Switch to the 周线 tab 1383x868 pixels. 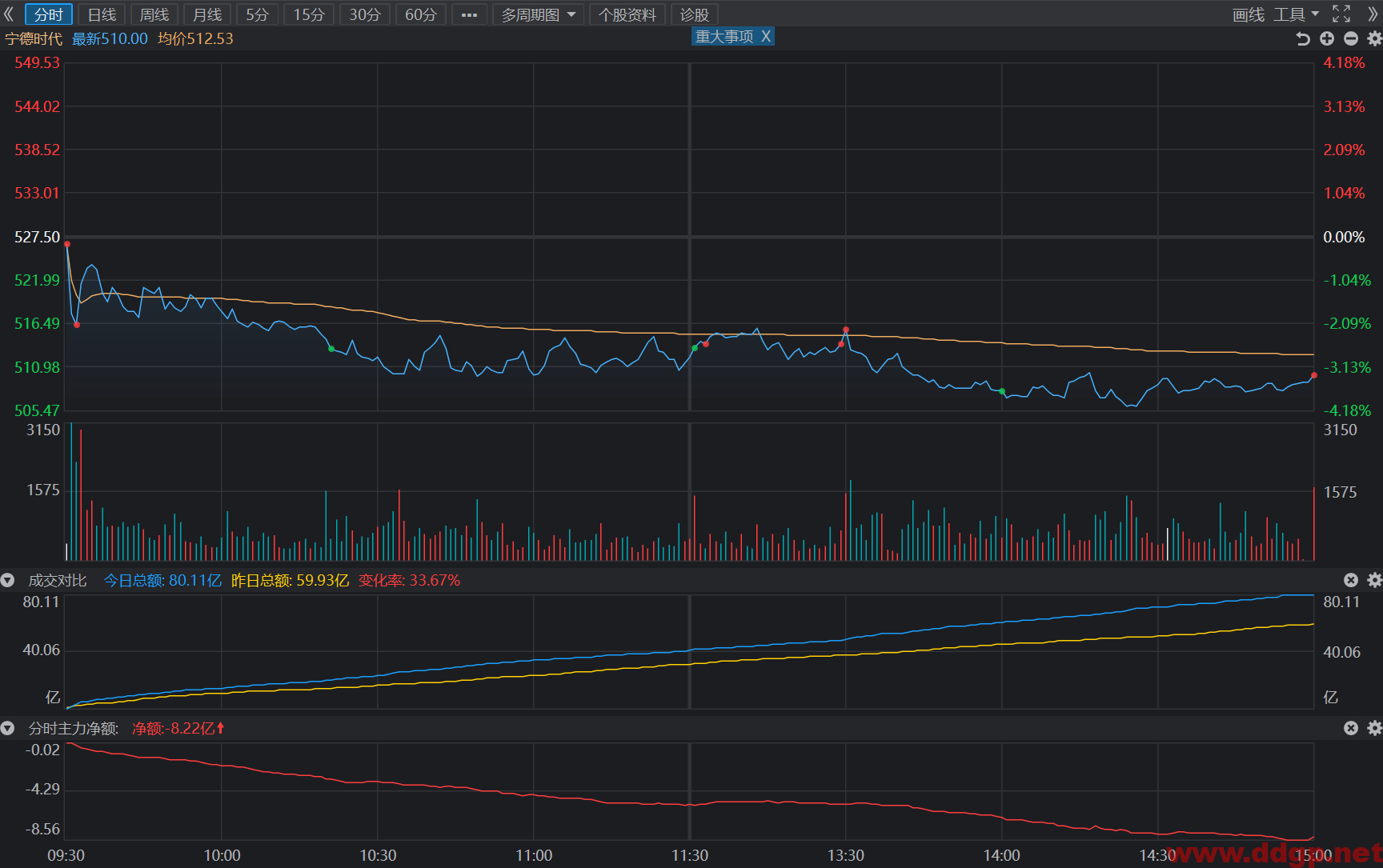[x=154, y=14]
